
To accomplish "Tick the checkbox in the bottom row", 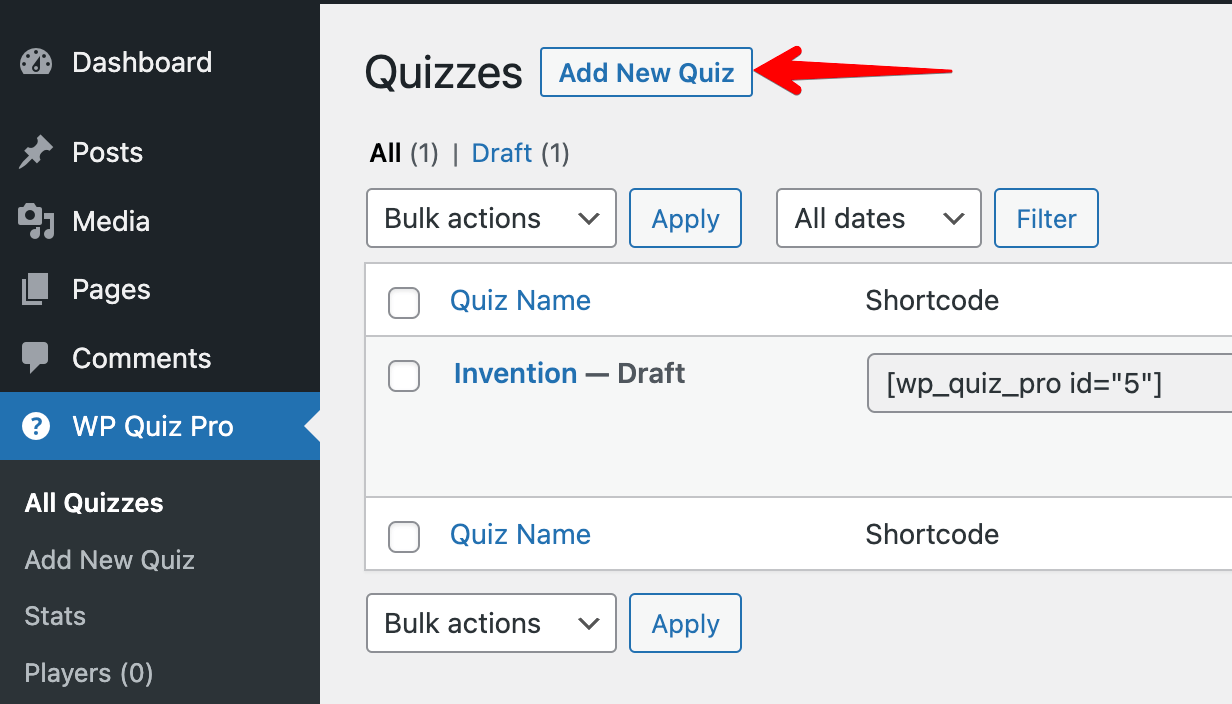I will click(404, 537).
